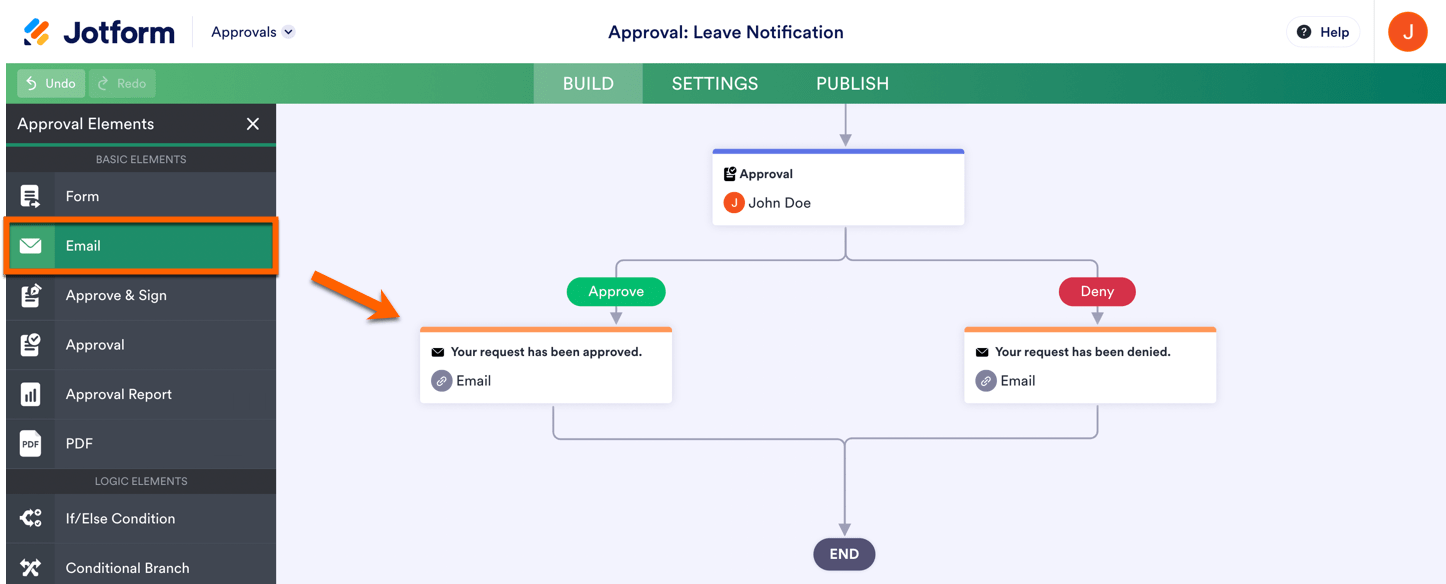Image resolution: width=1446 pixels, height=584 pixels.
Task: Click the Approval element icon
Action: (31, 345)
